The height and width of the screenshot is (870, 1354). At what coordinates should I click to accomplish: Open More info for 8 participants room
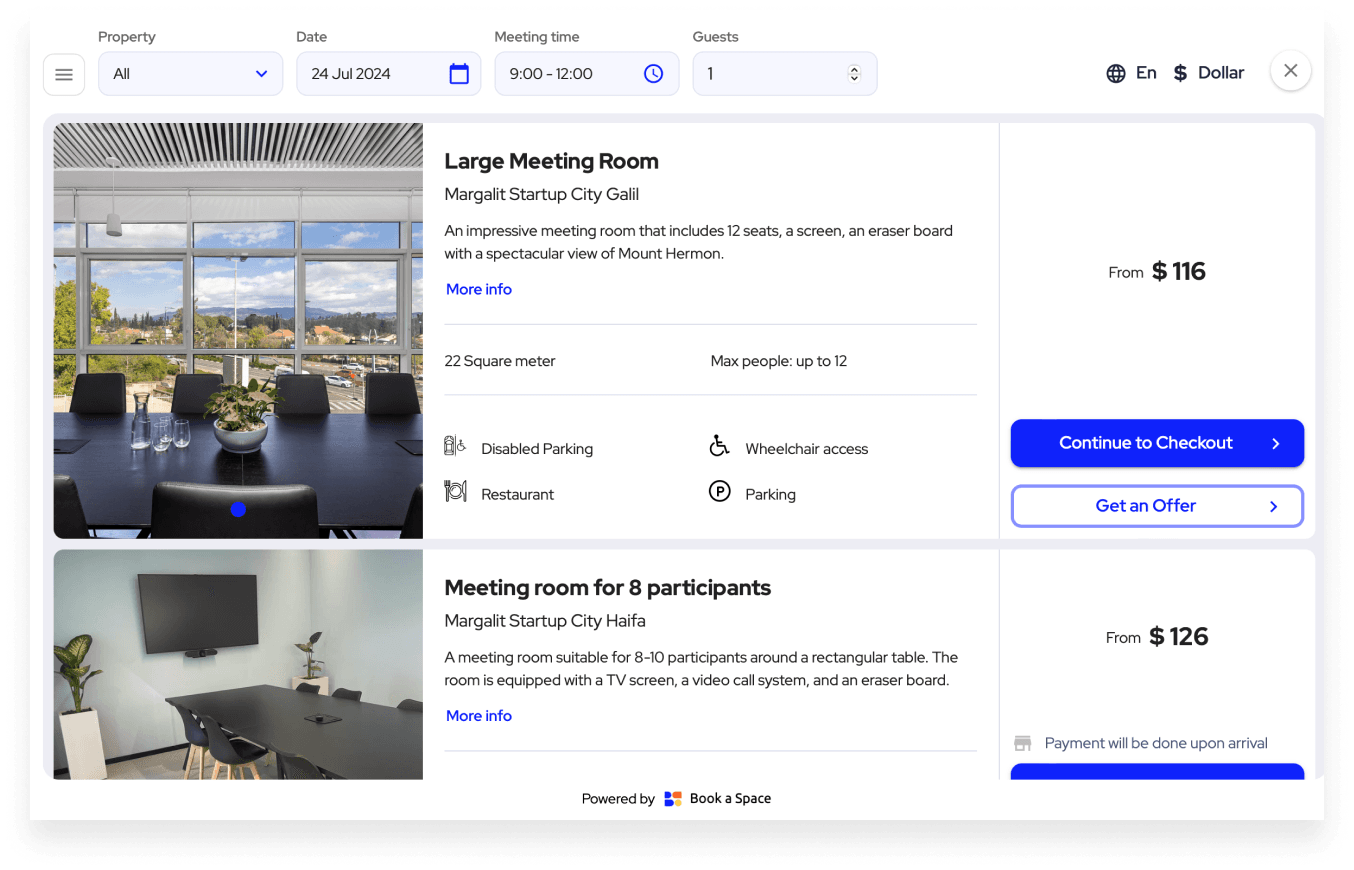coord(479,716)
